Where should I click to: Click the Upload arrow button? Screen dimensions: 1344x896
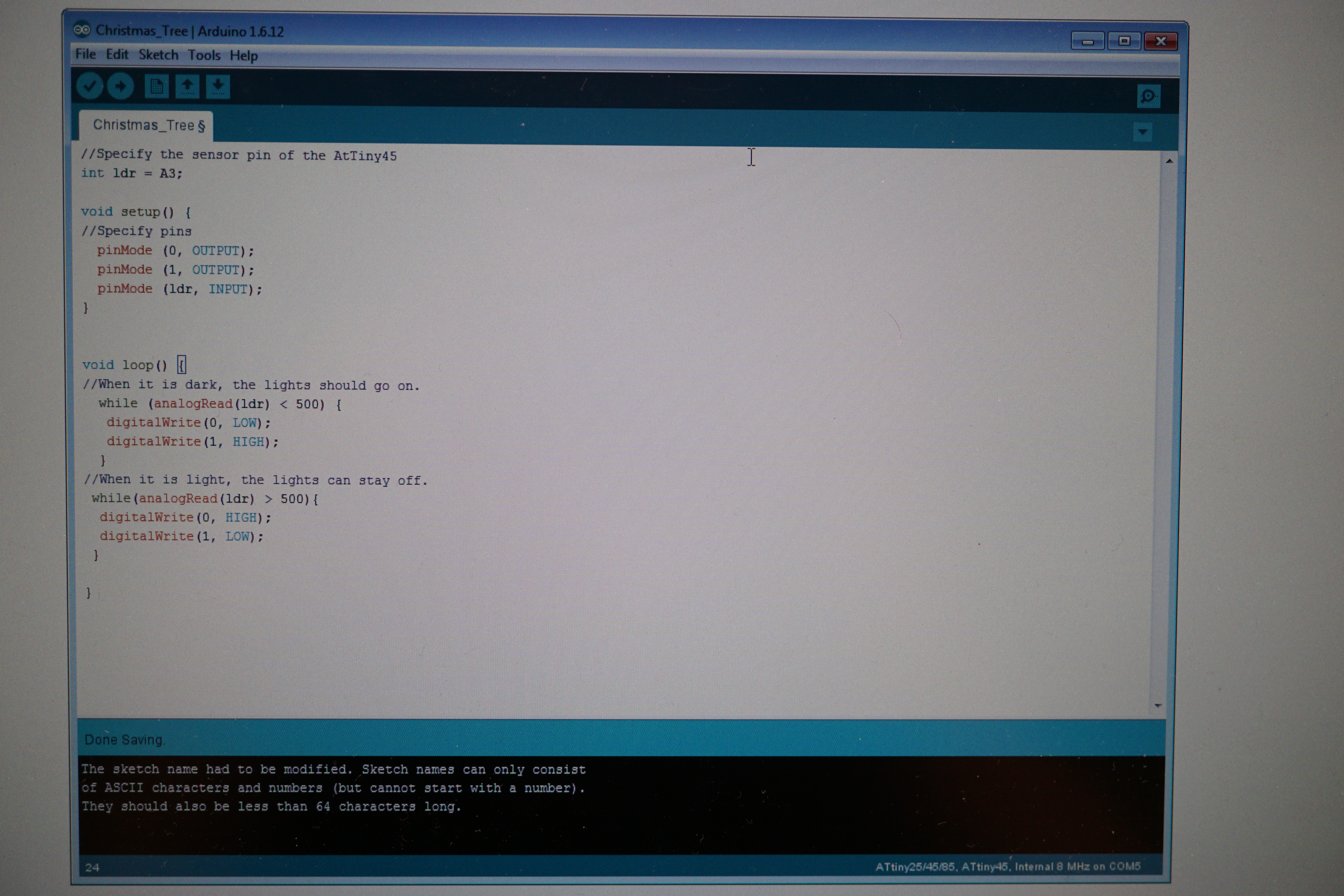coord(120,86)
